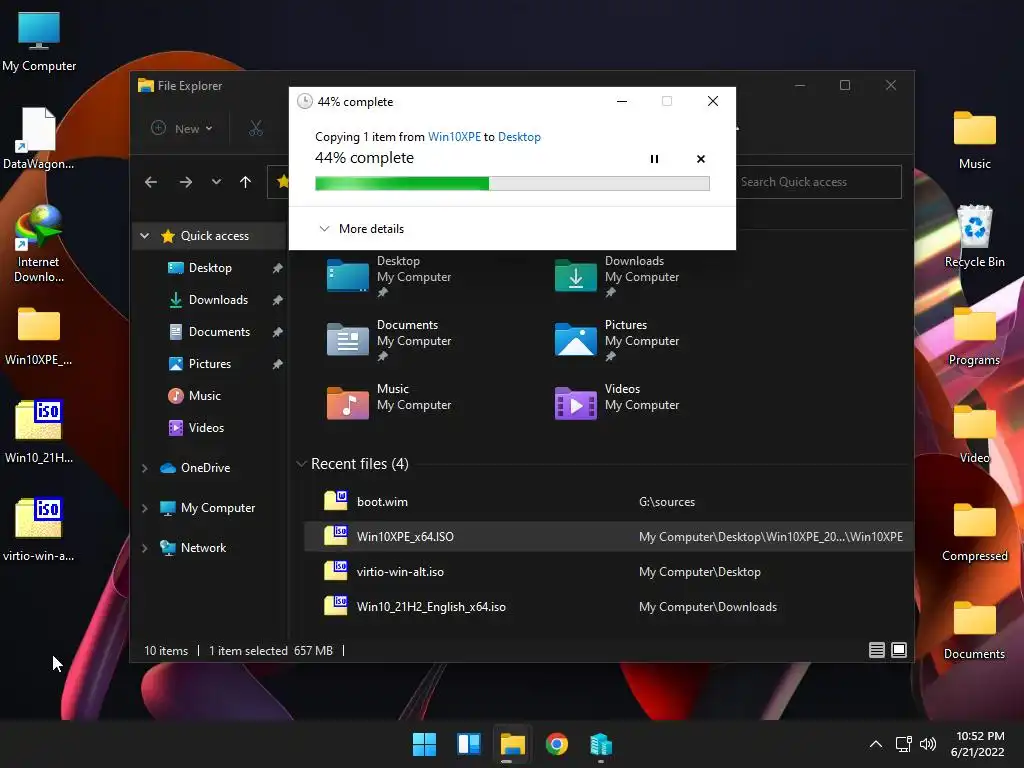Image resolution: width=1024 pixels, height=768 pixels.
Task: Follow the Win10XPE source link
Action: point(455,136)
